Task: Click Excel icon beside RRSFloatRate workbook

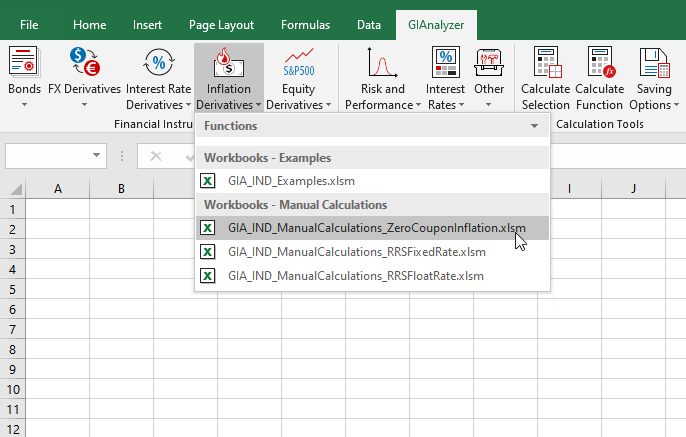Action: click(x=208, y=276)
